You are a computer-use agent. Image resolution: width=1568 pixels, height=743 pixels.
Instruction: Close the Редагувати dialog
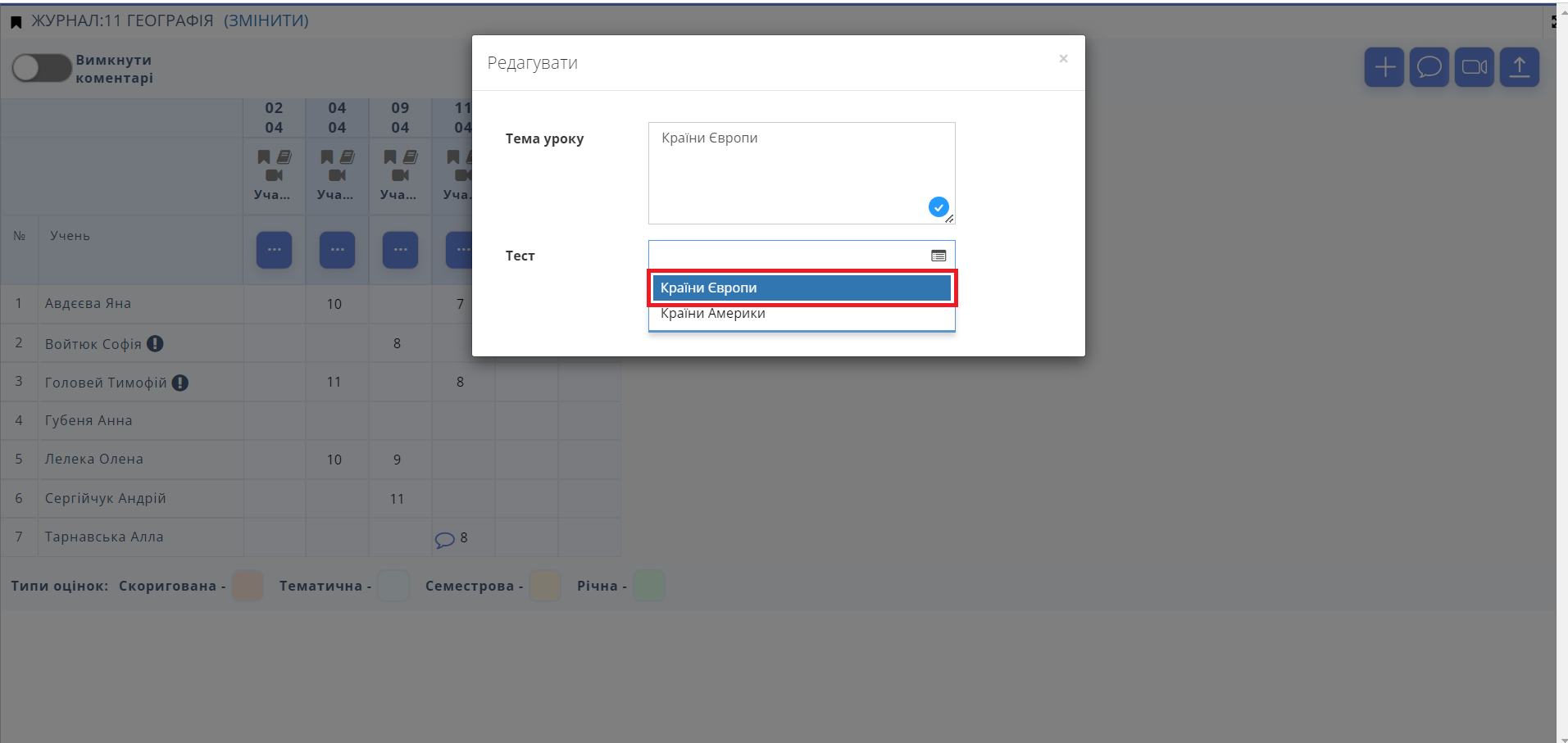coord(1063,59)
